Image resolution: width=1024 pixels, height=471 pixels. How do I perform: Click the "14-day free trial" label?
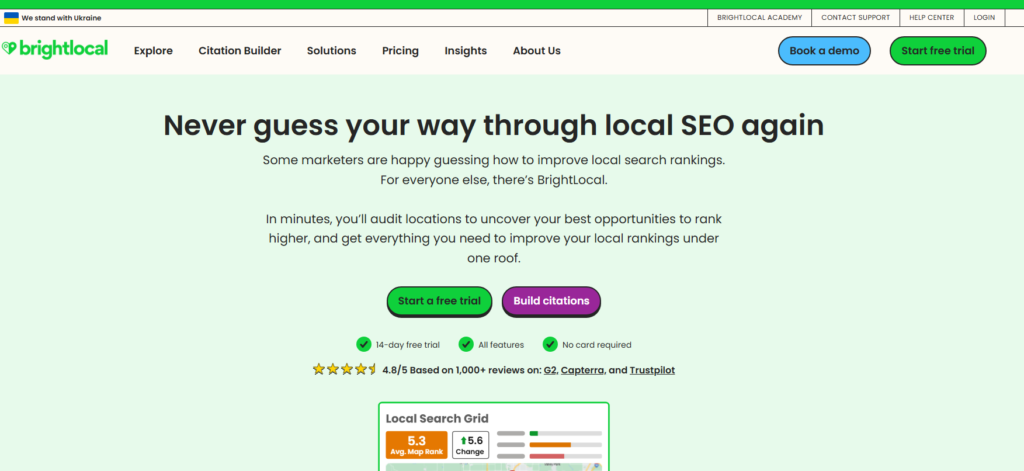[x=408, y=345]
